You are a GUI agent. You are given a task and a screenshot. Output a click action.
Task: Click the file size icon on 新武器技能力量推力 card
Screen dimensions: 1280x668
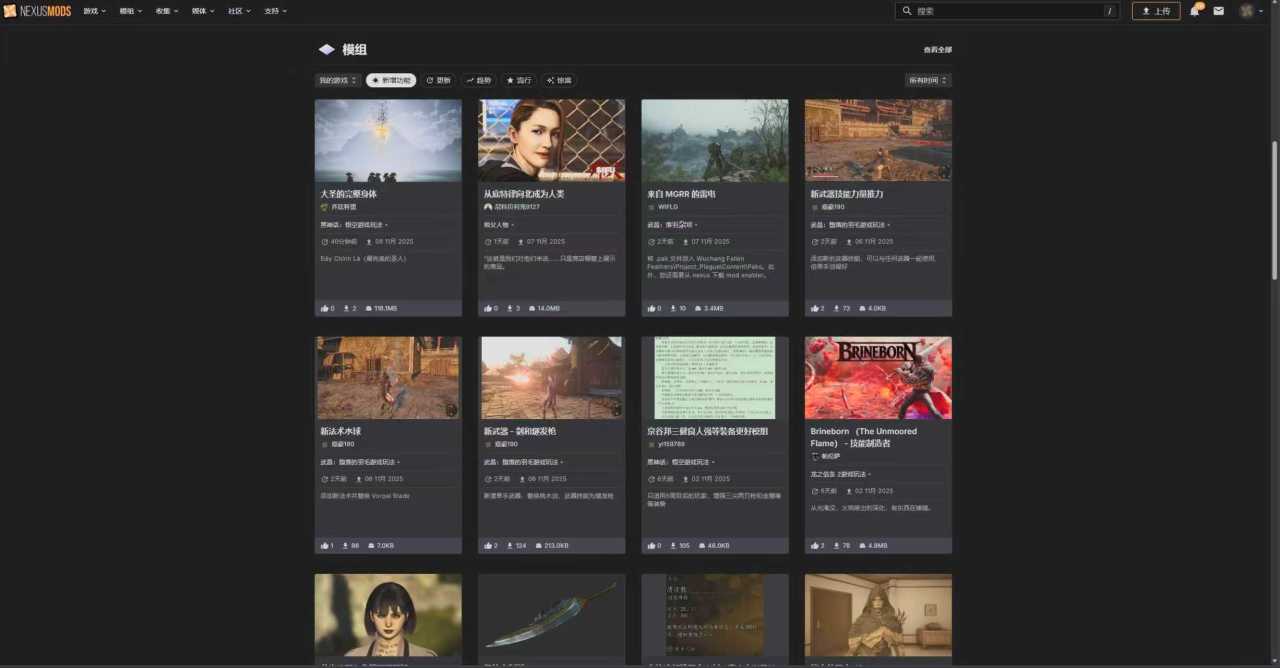861,308
